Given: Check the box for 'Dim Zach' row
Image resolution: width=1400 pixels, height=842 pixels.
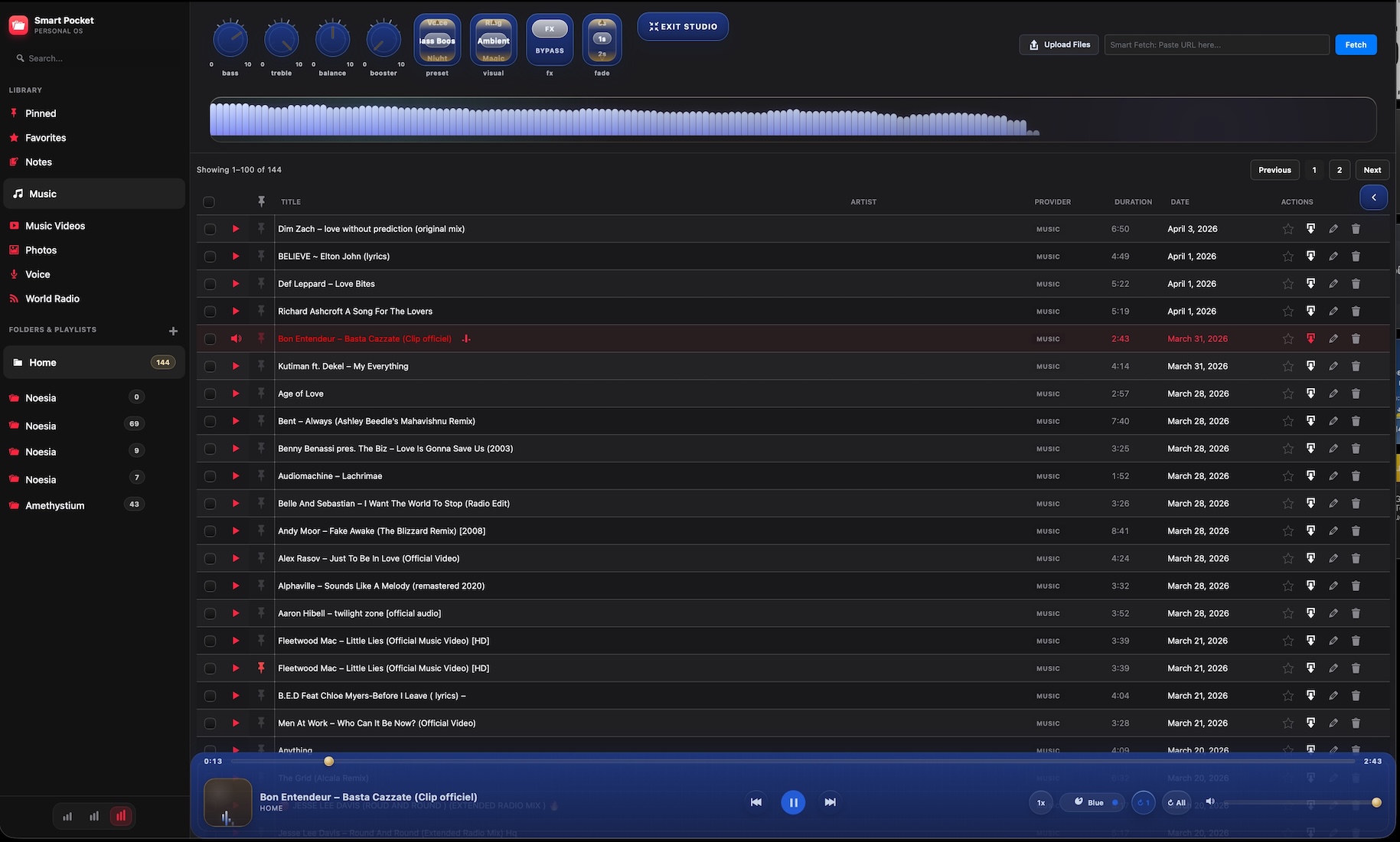Looking at the screenshot, I should coord(210,229).
